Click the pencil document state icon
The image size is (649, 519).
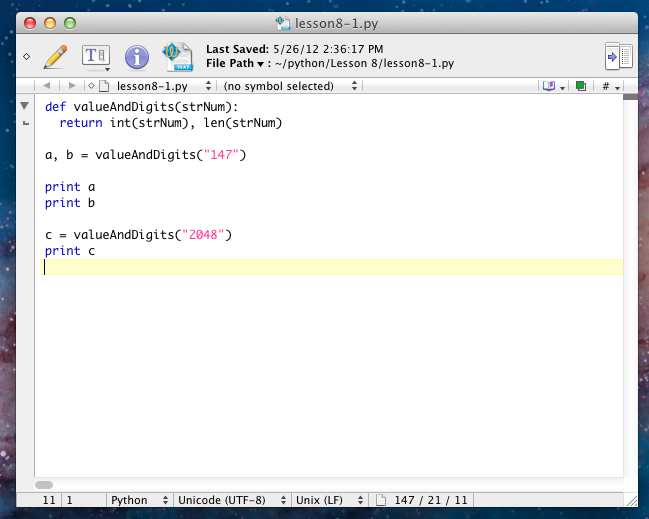tap(55, 57)
